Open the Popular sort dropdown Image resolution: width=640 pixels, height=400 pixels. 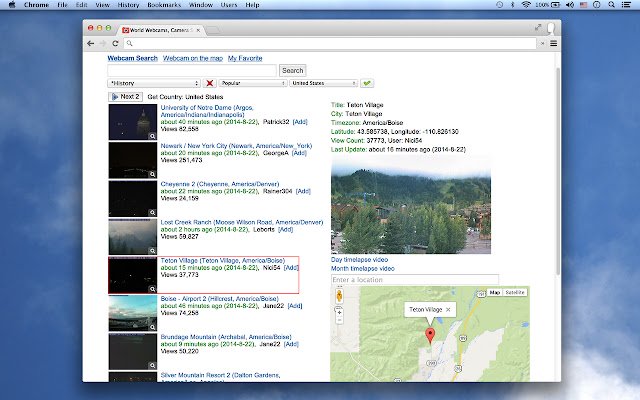click(253, 83)
